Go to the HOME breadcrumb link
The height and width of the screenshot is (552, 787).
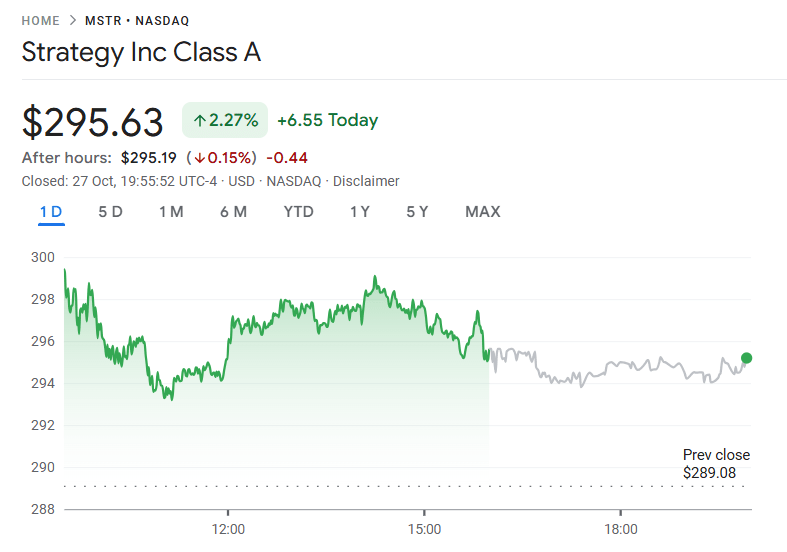pos(41,21)
